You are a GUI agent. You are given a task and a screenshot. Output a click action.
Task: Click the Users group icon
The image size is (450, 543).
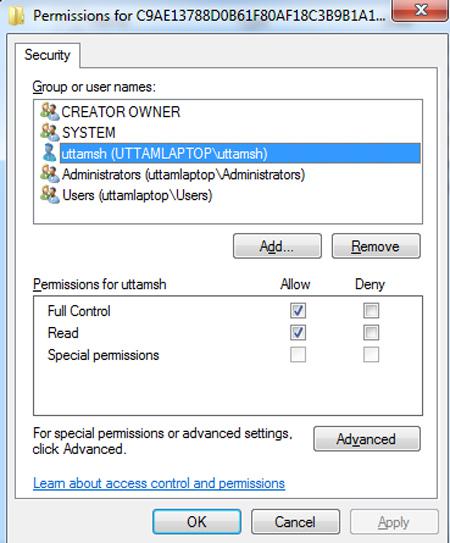(50, 195)
